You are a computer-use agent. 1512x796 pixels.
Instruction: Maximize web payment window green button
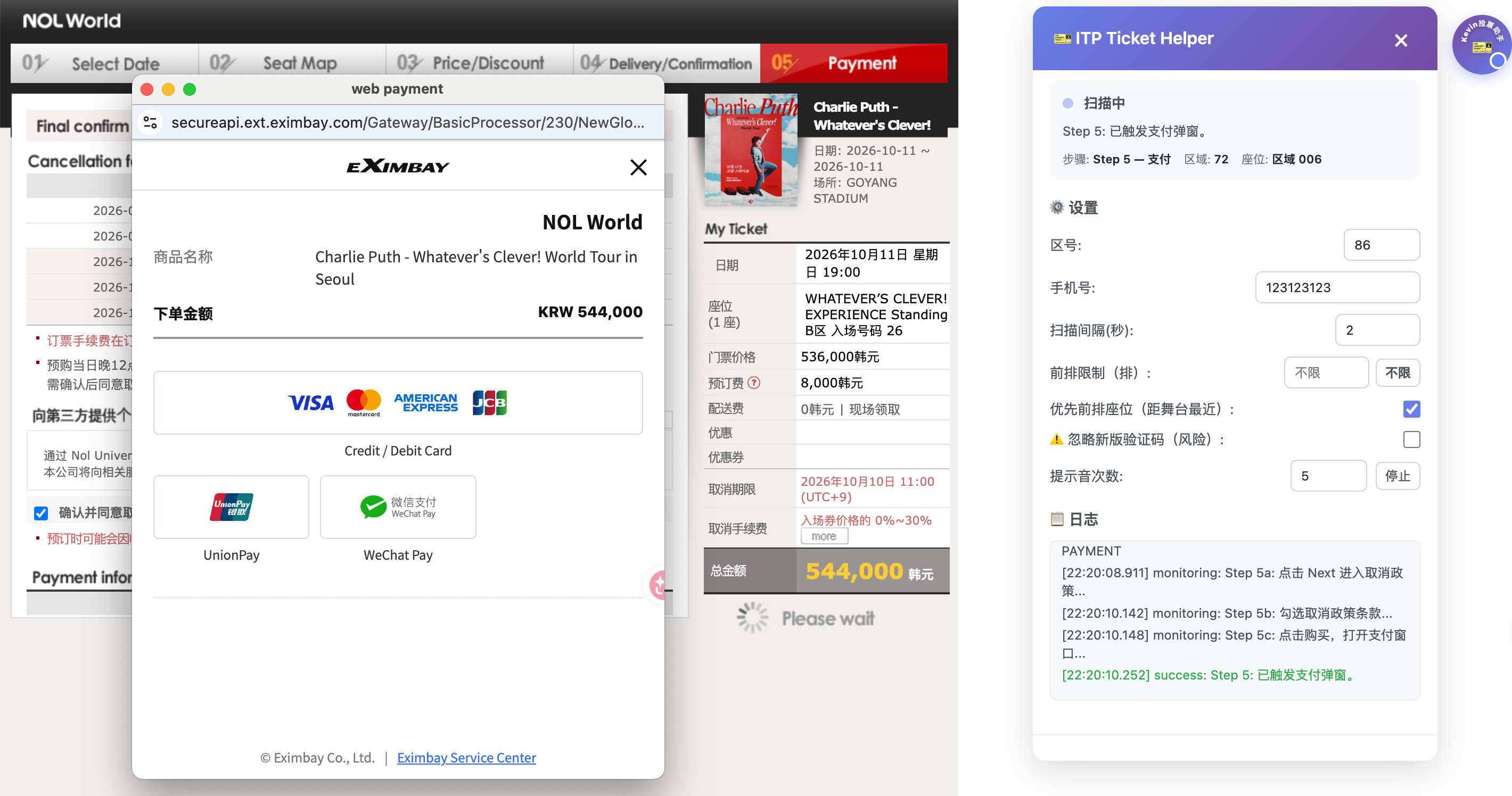click(x=190, y=89)
